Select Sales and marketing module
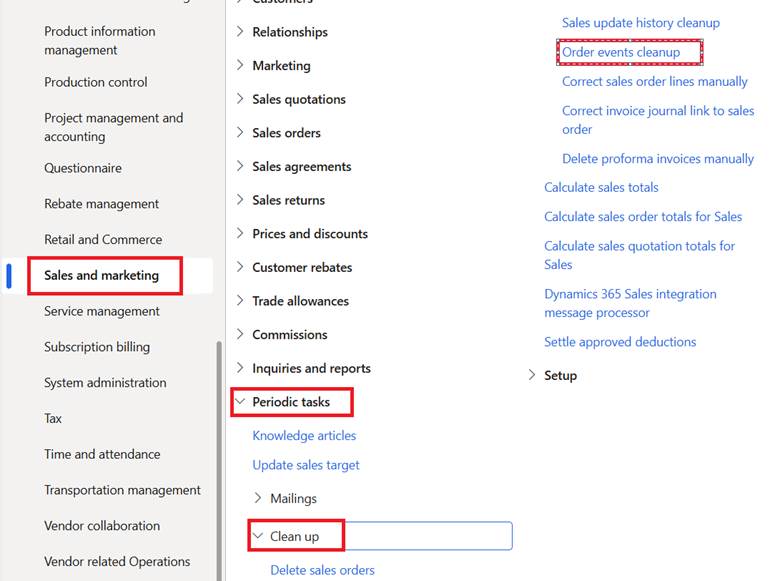 click(101, 276)
